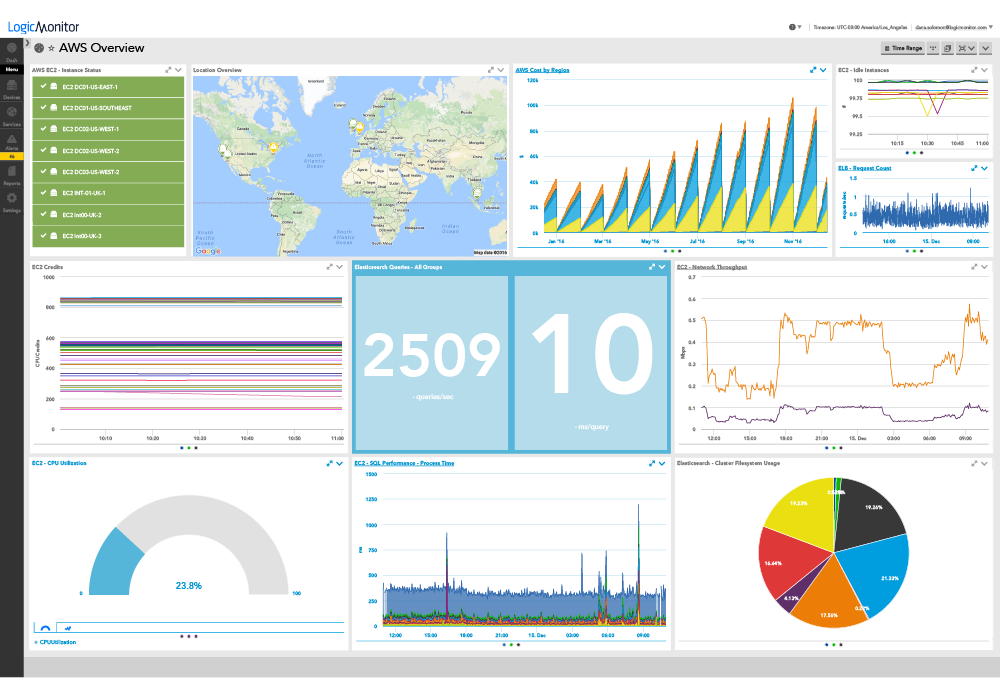Open EC2 Idle Instances widget menu chevron

pos(985,70)
